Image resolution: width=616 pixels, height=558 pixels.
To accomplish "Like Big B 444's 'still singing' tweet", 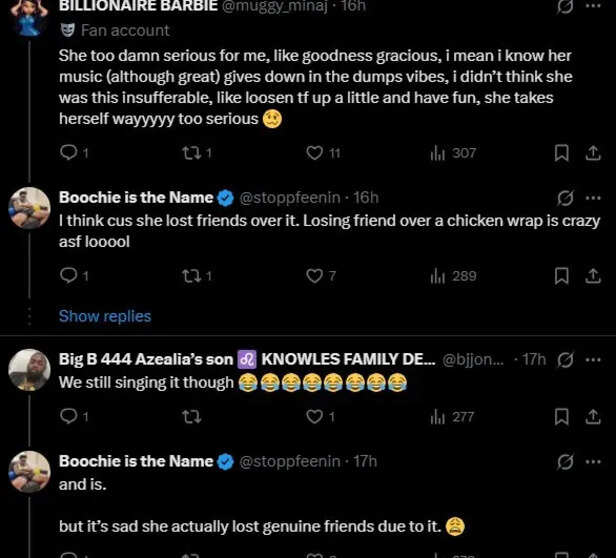I will pyautogui.click(x=314, y=417).
